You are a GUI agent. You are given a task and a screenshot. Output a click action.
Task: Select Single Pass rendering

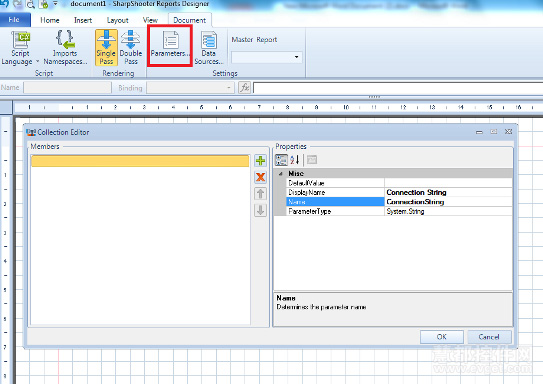tap(106, 47)
